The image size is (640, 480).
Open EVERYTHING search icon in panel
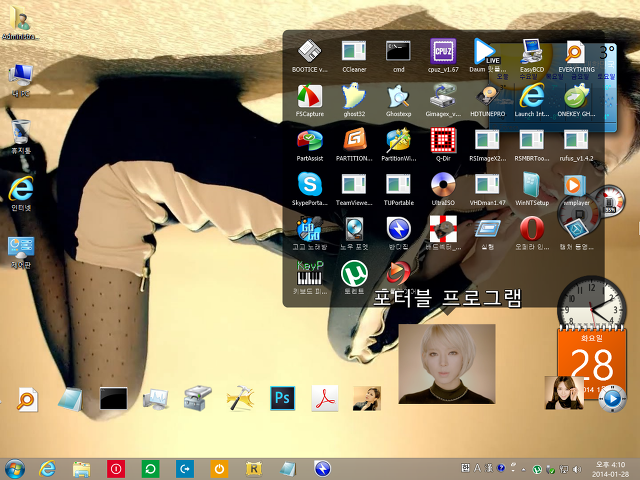click(x=576, y=52)
